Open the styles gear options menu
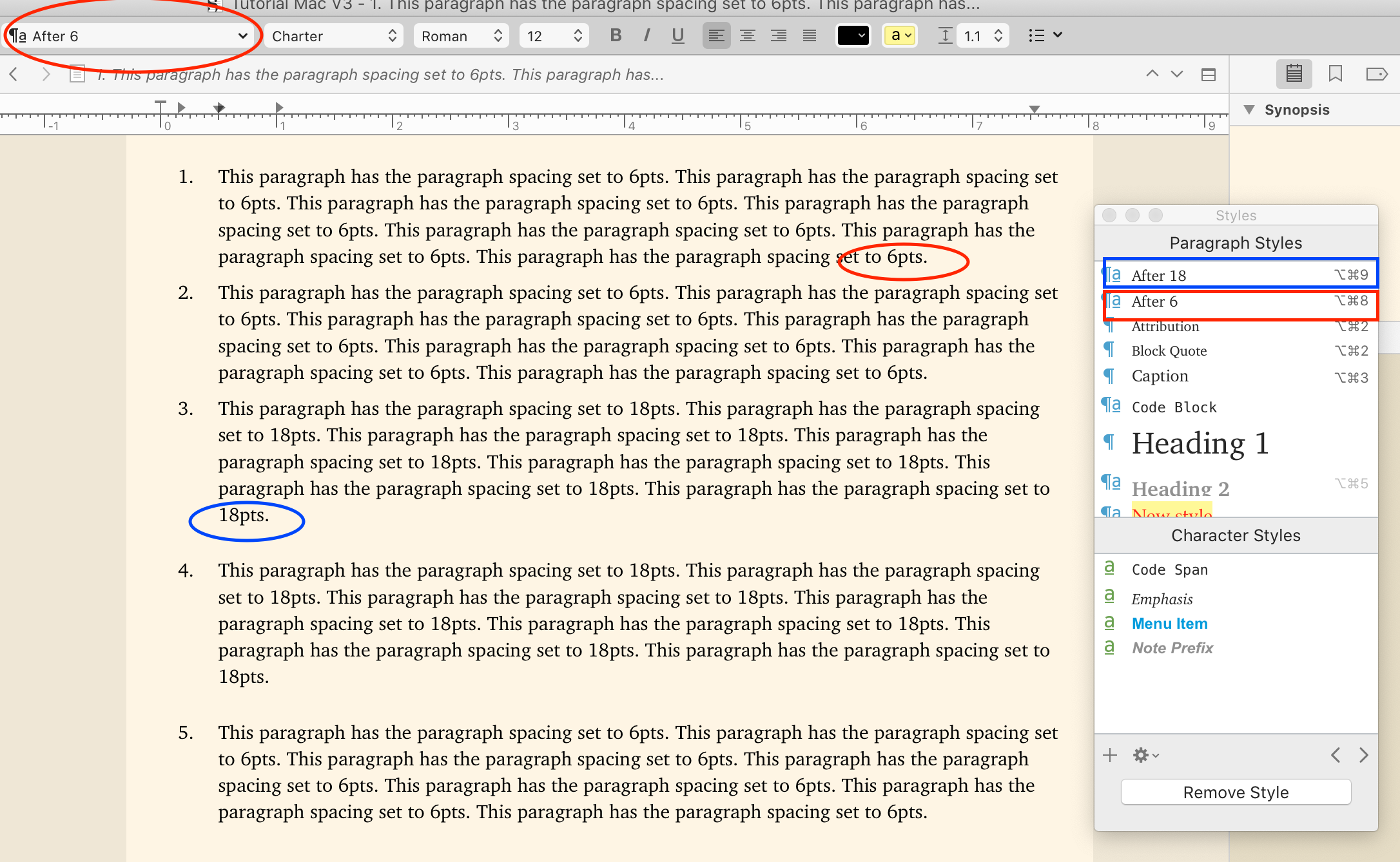Screen dimensions: 1400x862 [1145, 755]
